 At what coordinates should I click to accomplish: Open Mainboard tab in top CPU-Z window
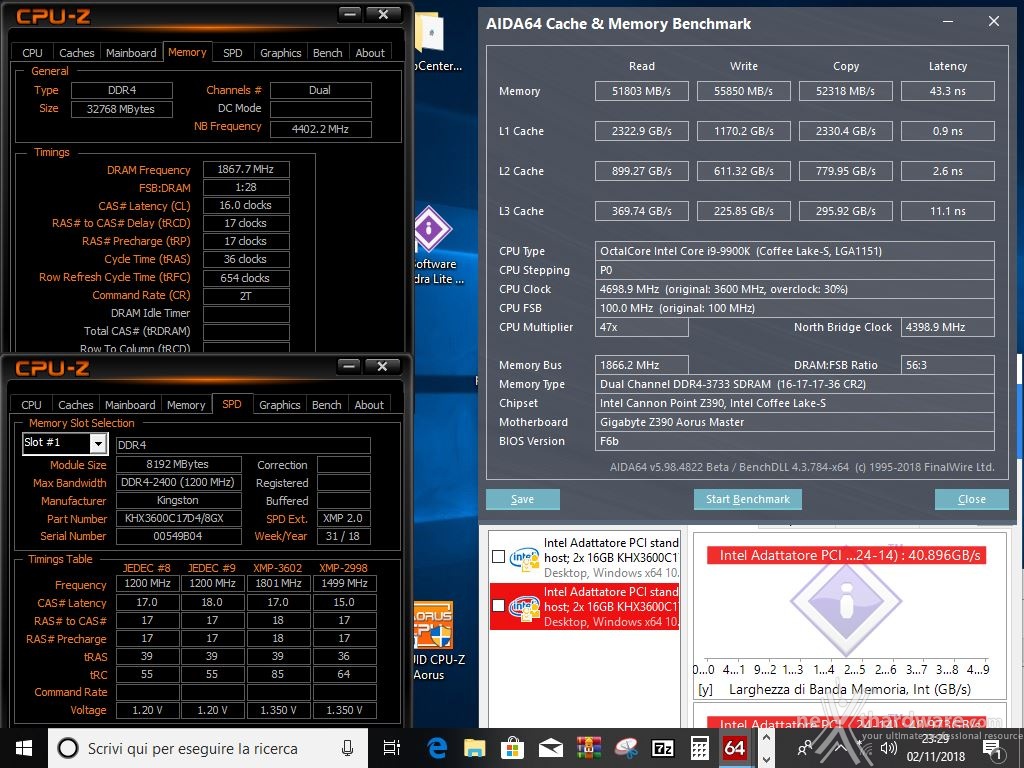point(131,53)
